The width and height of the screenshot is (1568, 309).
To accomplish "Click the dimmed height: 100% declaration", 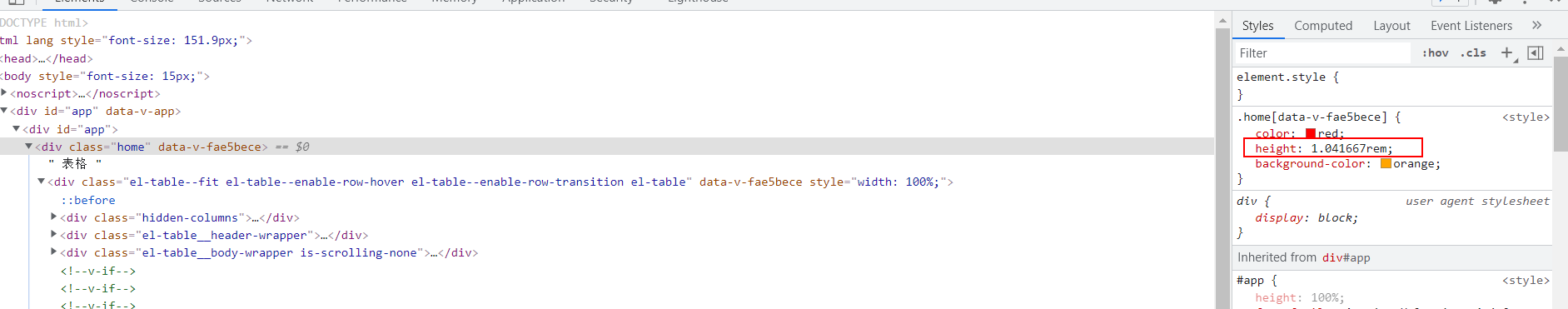I will [1299, 297].
